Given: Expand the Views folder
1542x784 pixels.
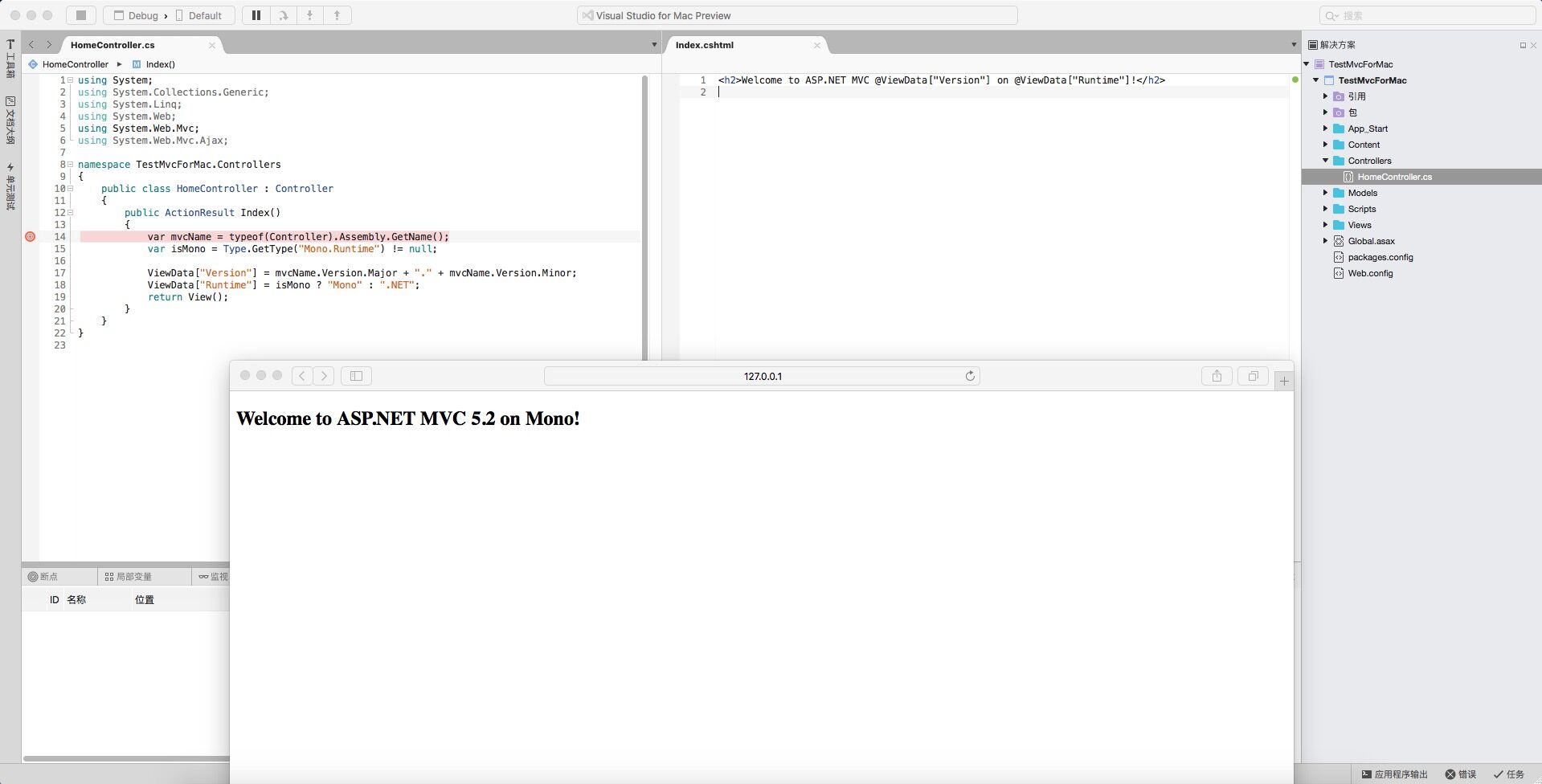Looking at the screenshot, I should point(1326,225).
